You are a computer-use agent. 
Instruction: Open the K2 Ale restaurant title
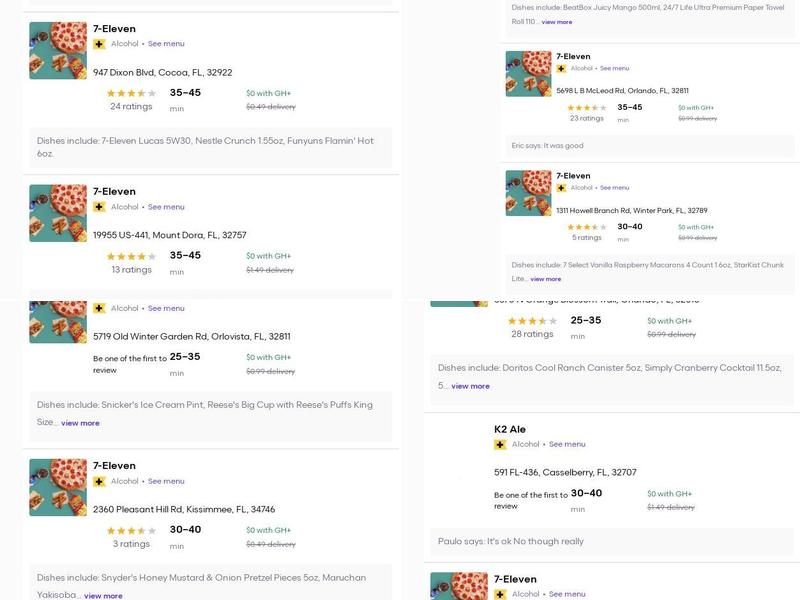510,429
